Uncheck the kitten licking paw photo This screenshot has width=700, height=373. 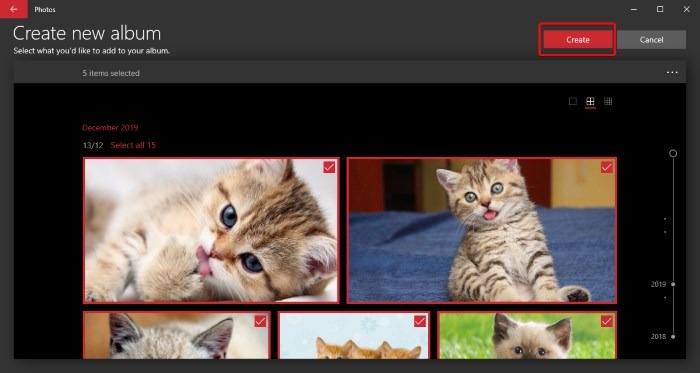(329, 167)
